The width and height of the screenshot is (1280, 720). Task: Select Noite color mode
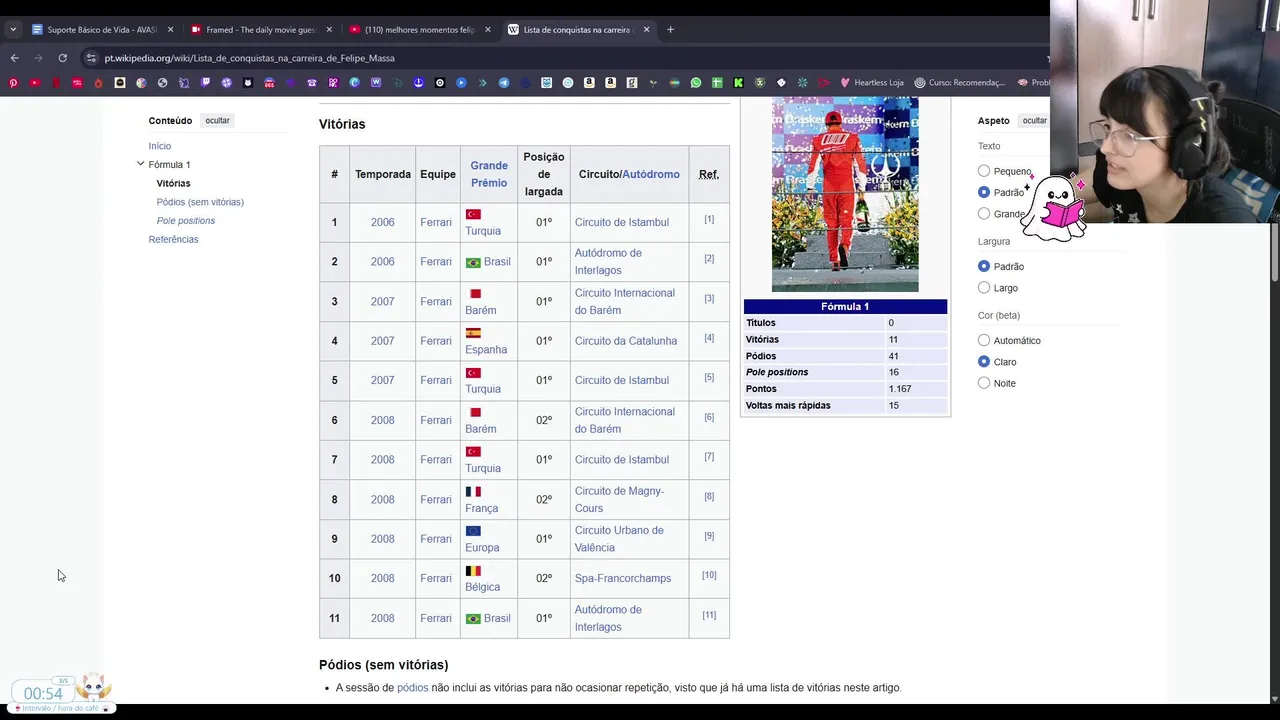[x=984, y=383]
